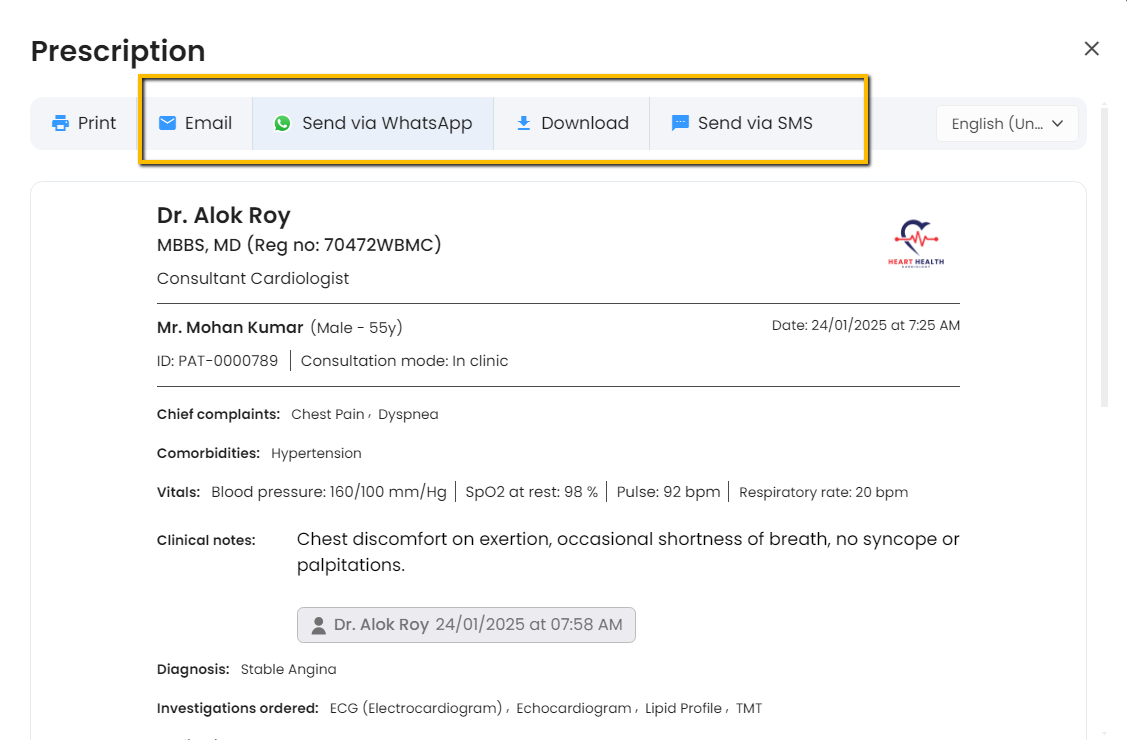
Task: Click the Dr. Alok Roy signature stamp
Action: coord(466,625)
